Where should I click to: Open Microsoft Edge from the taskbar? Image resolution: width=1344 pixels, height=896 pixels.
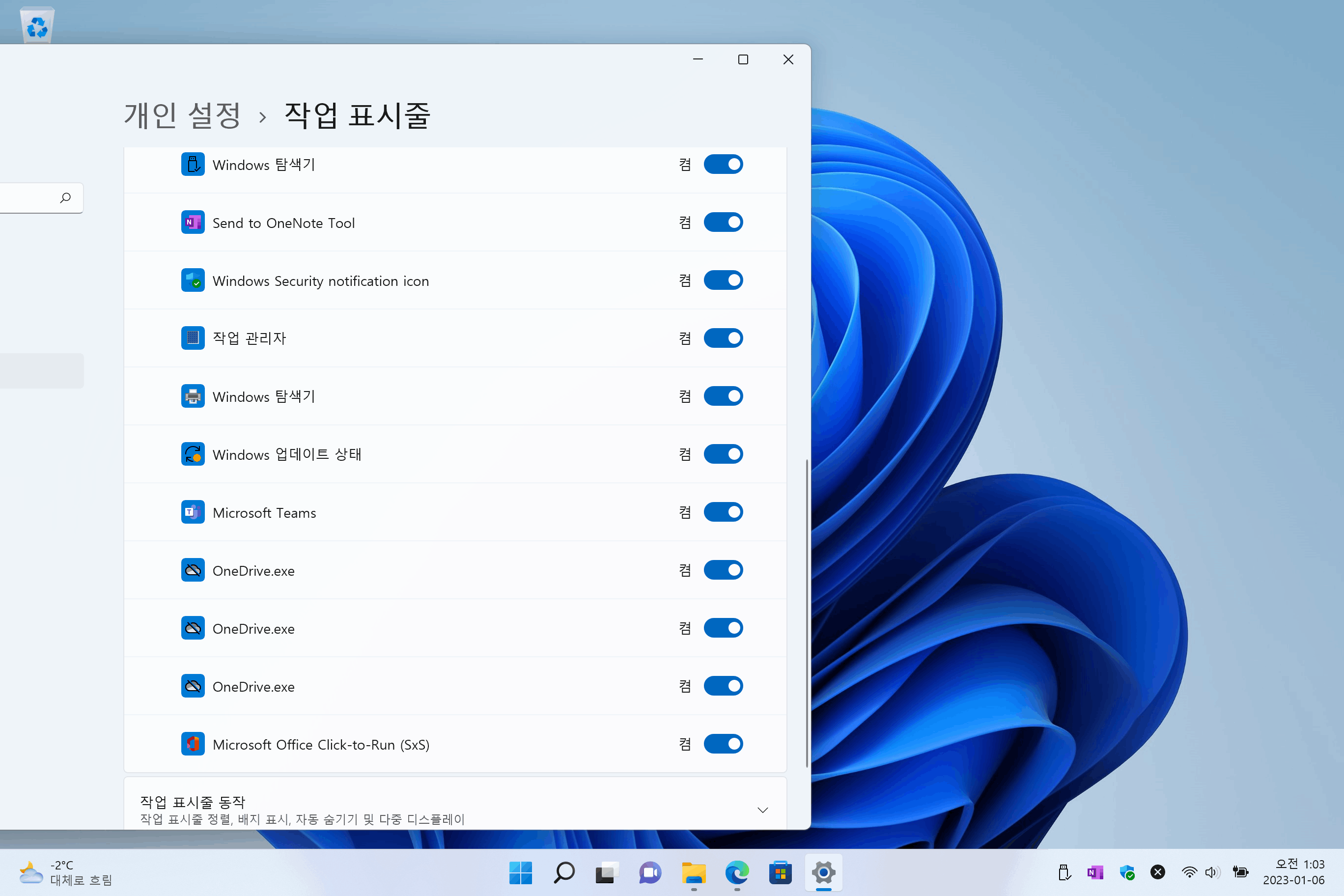(x=736, y=872)
